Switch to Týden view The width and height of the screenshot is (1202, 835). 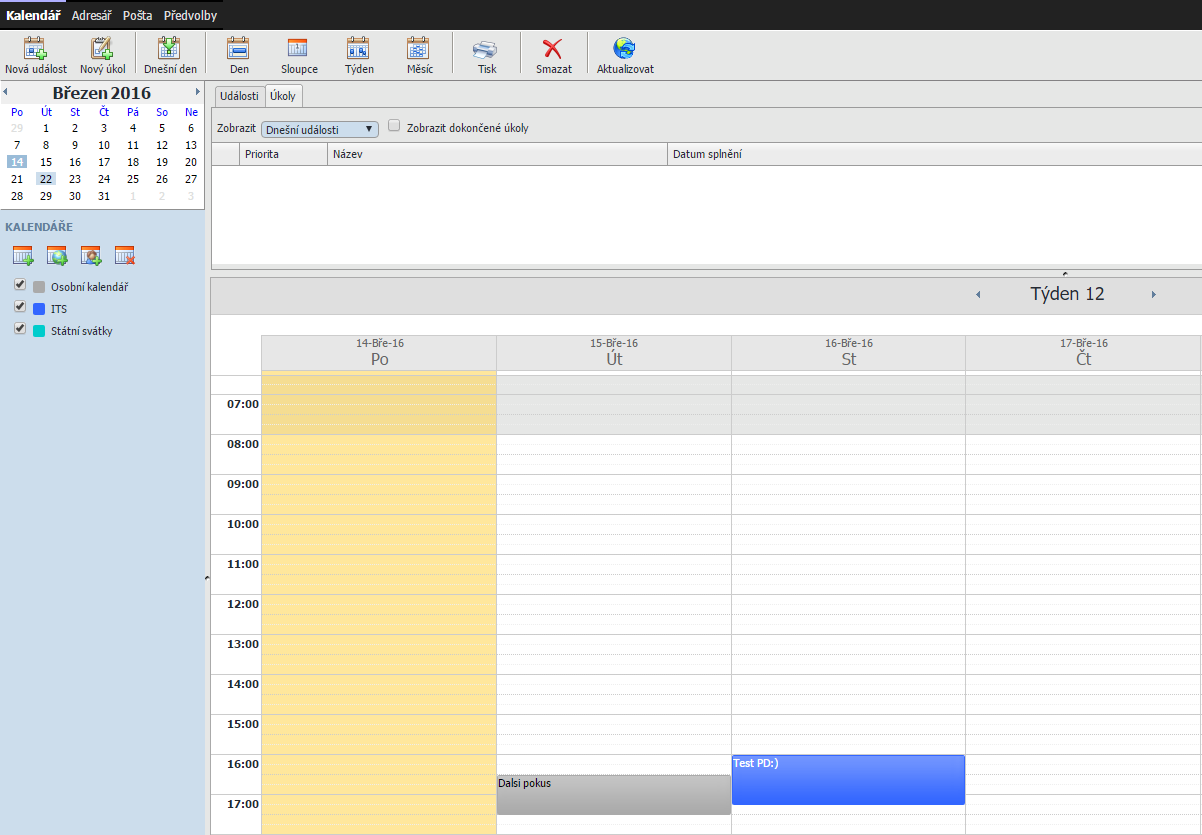[359, 56]
